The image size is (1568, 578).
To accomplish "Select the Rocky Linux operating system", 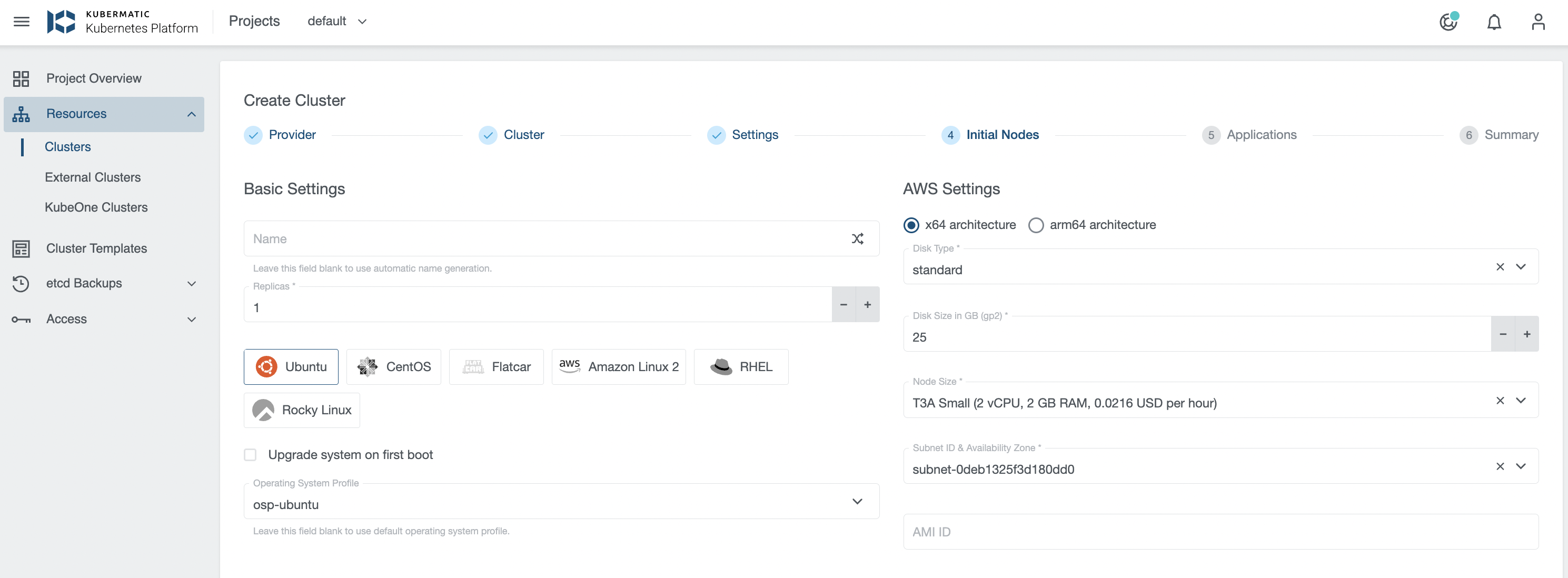I will 300,409.
